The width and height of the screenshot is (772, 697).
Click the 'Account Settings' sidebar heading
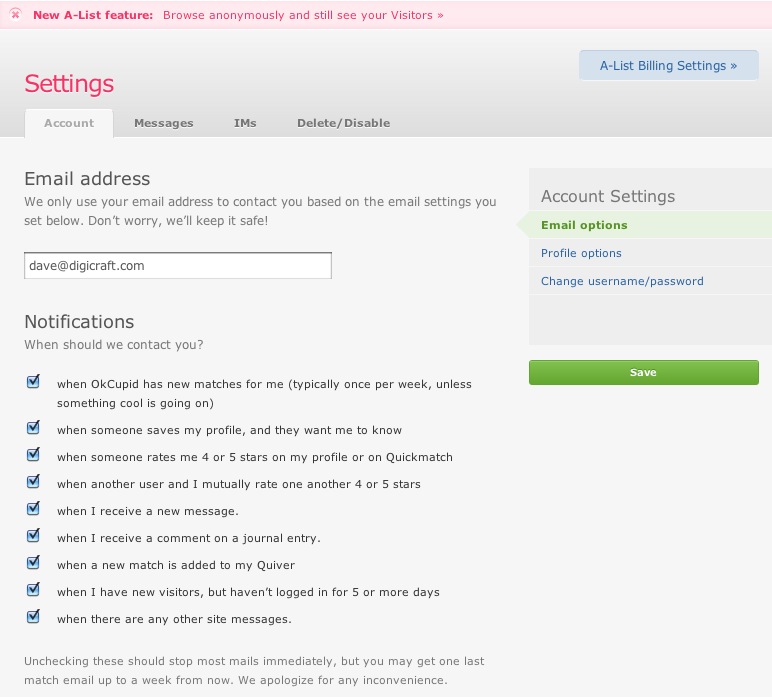tap(608, 196)
